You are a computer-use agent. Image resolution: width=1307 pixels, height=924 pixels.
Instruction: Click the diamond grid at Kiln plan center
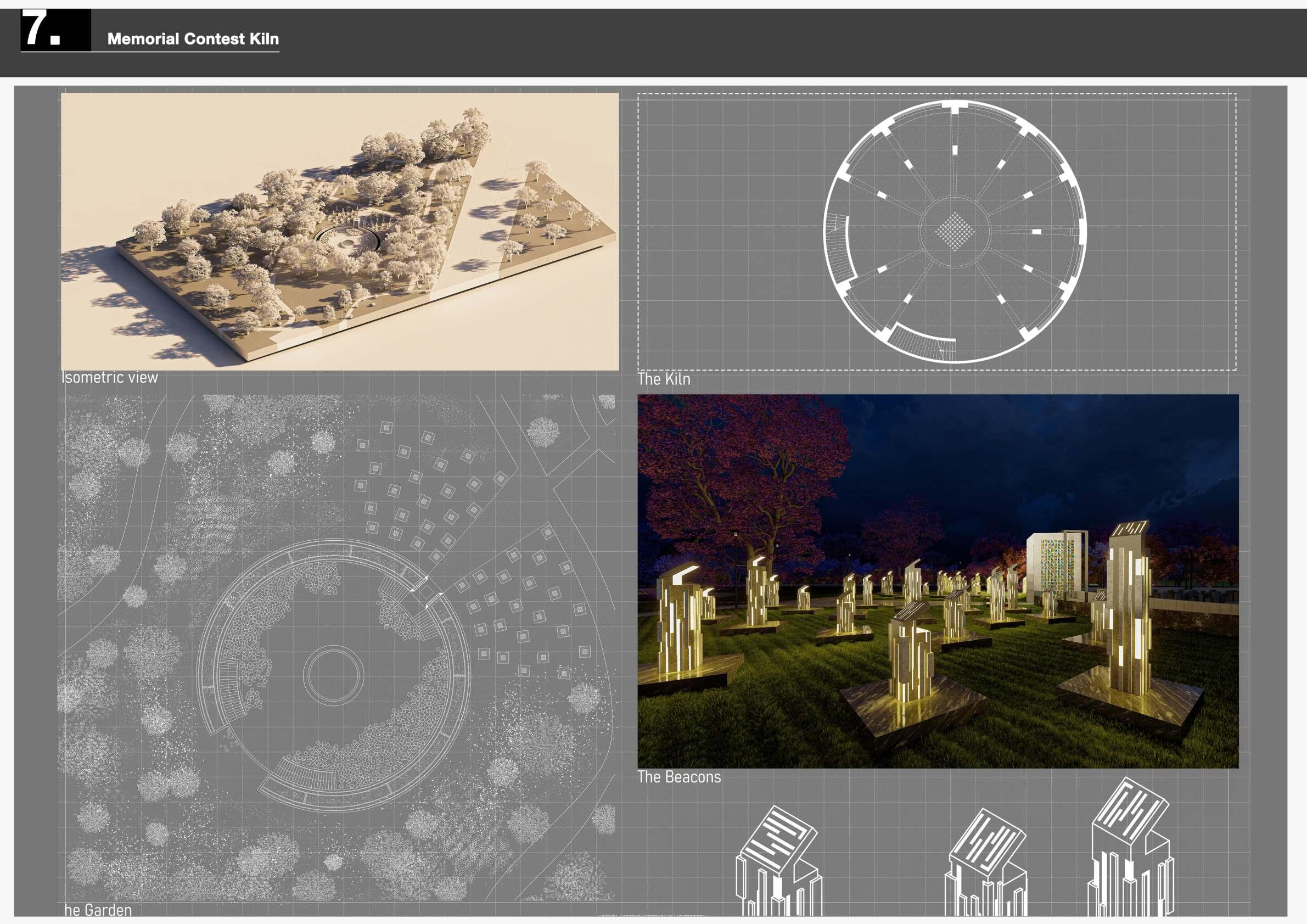click(x=955, y=231)
